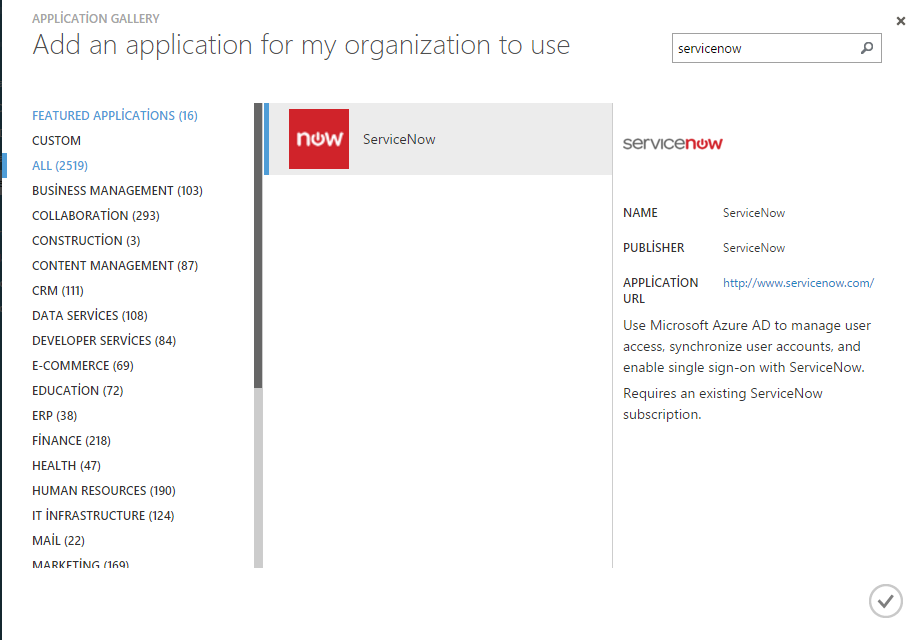The image size is (920, 640).
Task: Select the ServiceNow result row
Action: point(438,139)
